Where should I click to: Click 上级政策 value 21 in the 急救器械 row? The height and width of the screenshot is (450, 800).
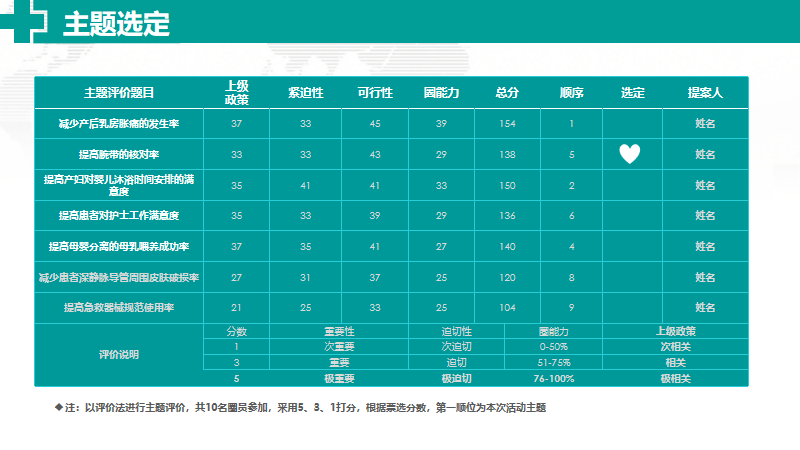coord(236,308)
